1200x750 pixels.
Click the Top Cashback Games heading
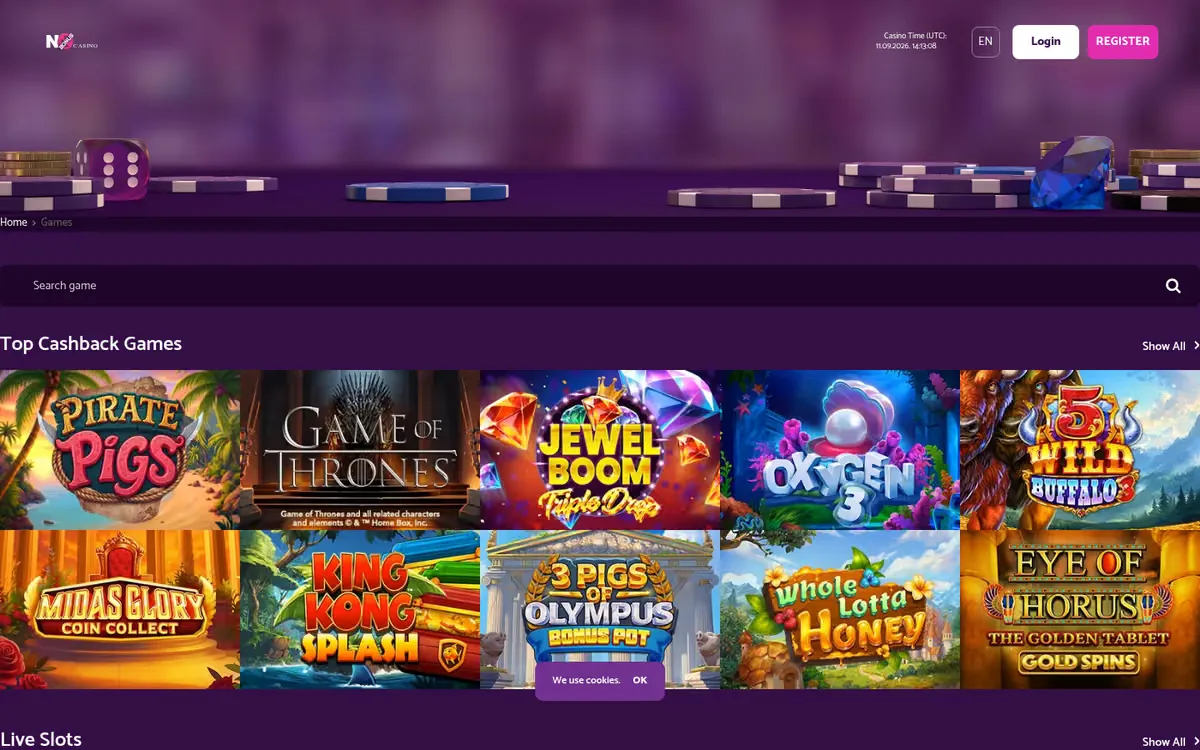coord(91,344)
